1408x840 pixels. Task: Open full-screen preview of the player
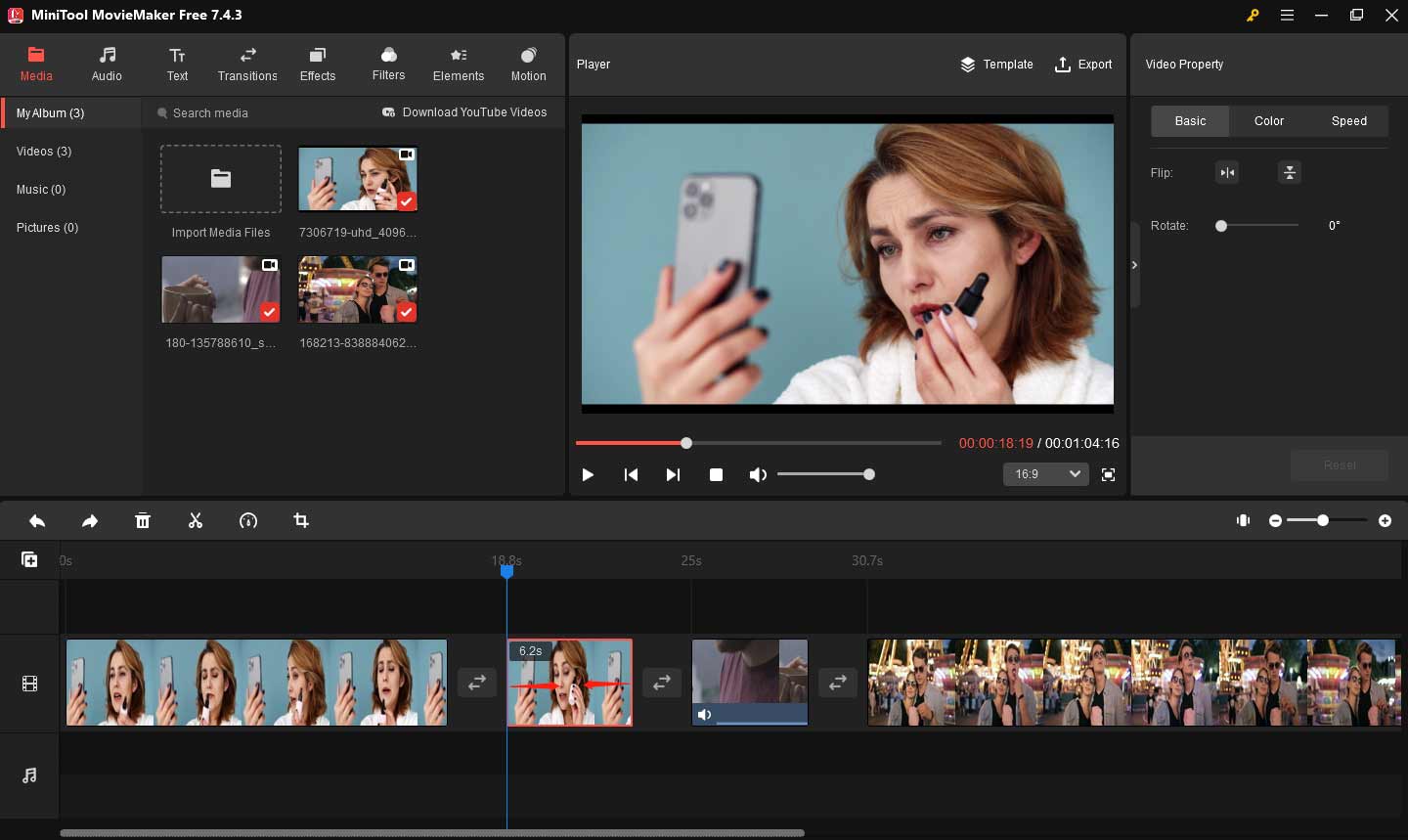[1109, 474]
